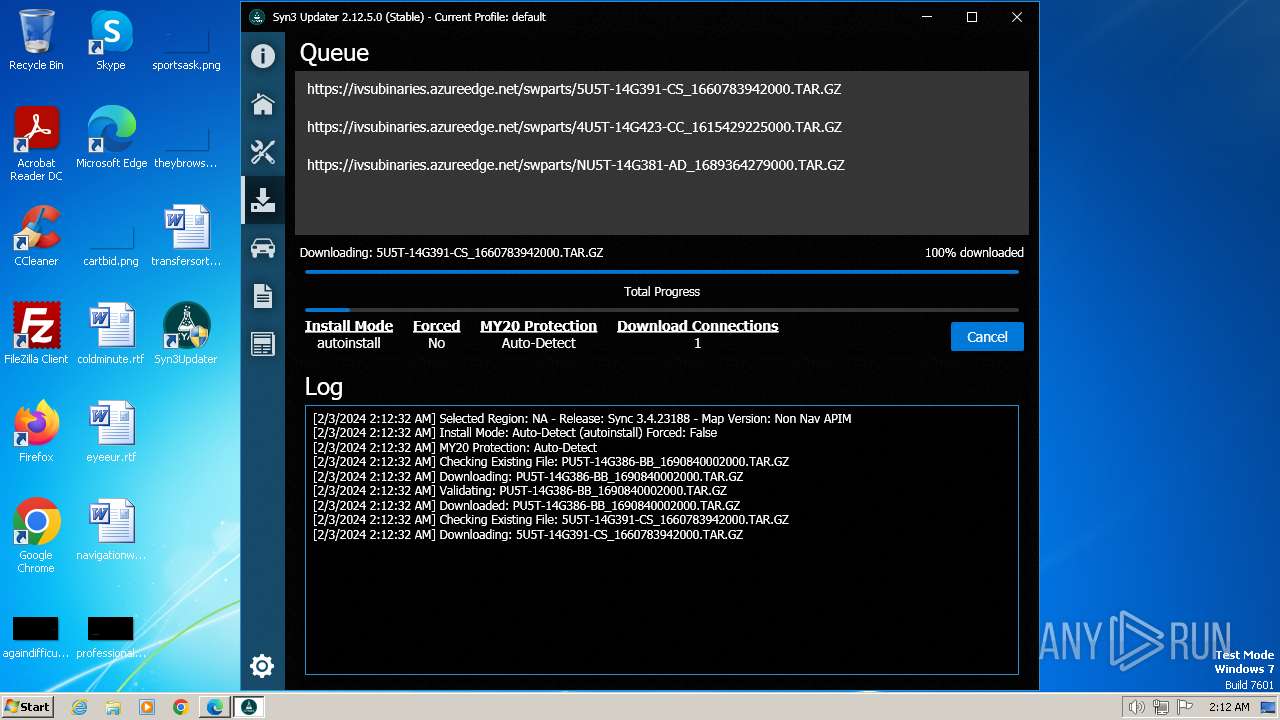Select eyeeur.rtf desktop file
Viewport: 1280px width, 720px height.
111,433
